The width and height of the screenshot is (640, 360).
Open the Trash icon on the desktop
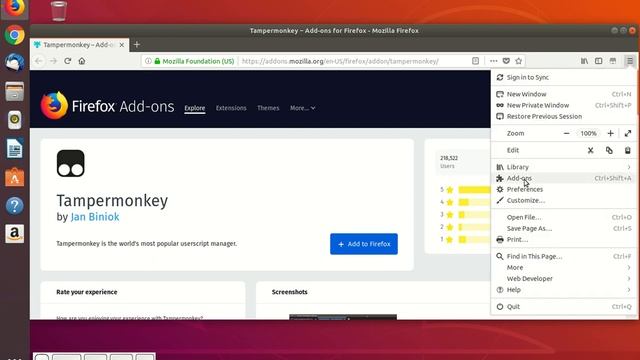pos(59,11)
